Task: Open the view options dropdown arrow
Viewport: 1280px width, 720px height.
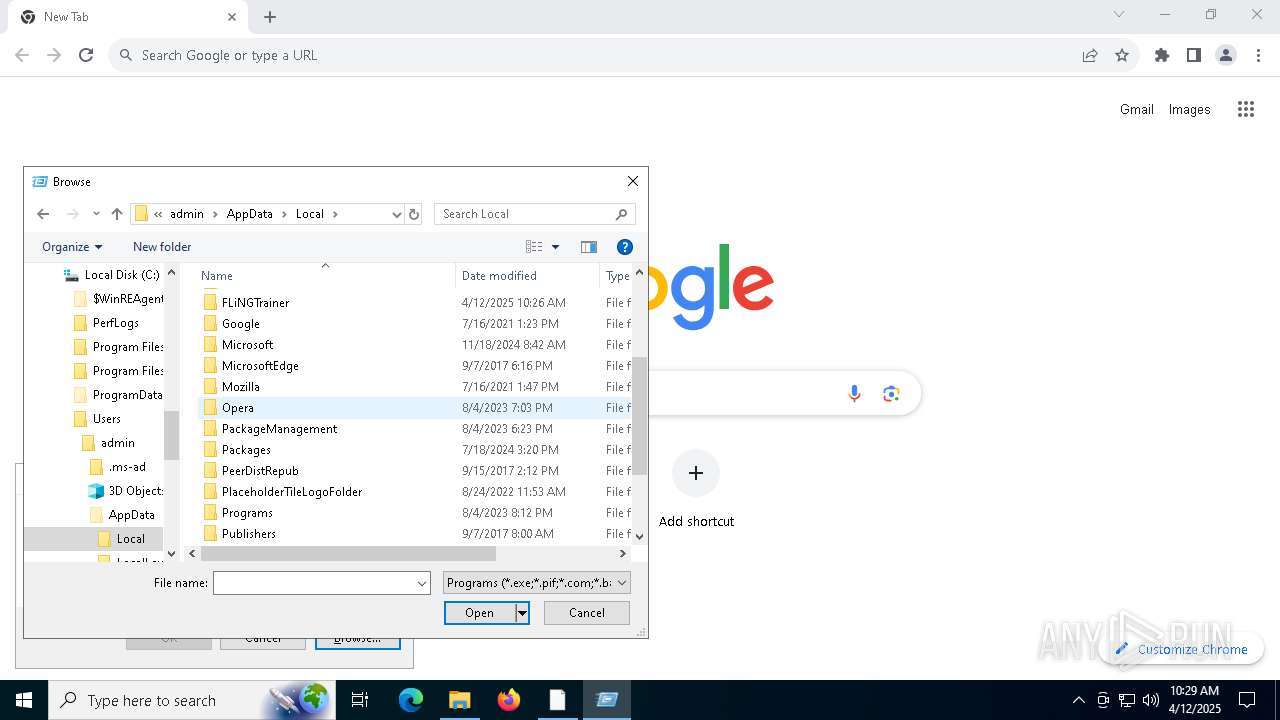Action: pyautogui.click(x=556, y=247)
